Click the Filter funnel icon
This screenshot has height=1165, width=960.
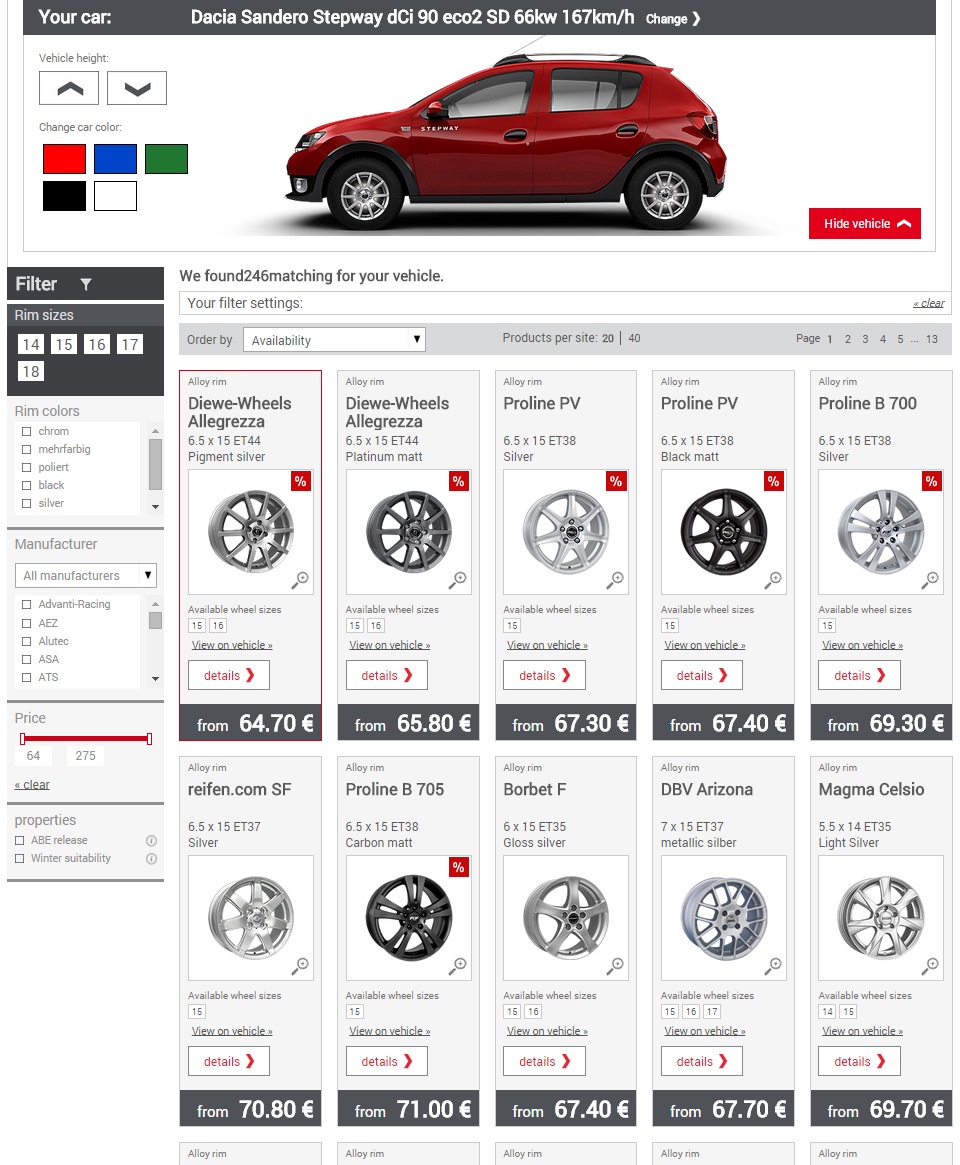click(x=85, y=284)
